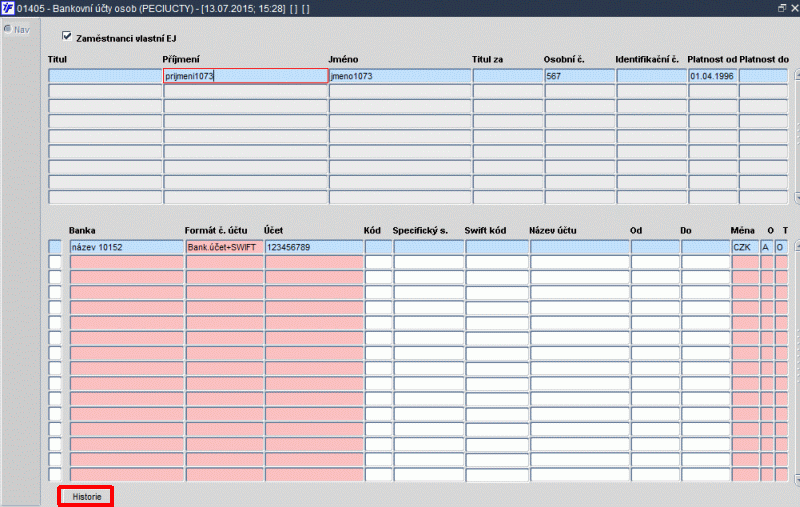Click the Účet field with 123456789
This screenshot has width=800, height=507.
point(314,247)
